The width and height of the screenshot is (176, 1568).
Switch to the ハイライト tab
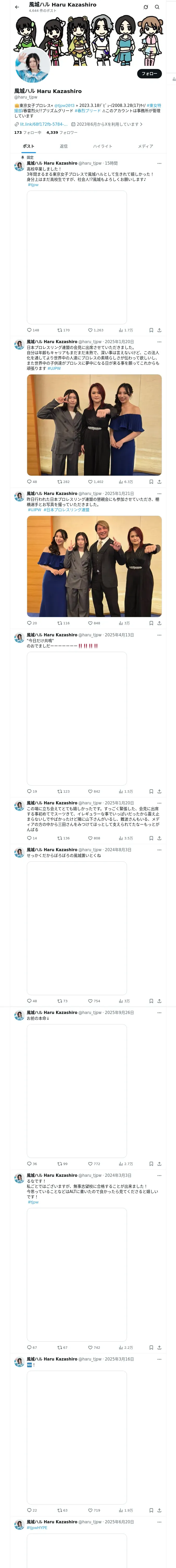click(x=102, y=146)
